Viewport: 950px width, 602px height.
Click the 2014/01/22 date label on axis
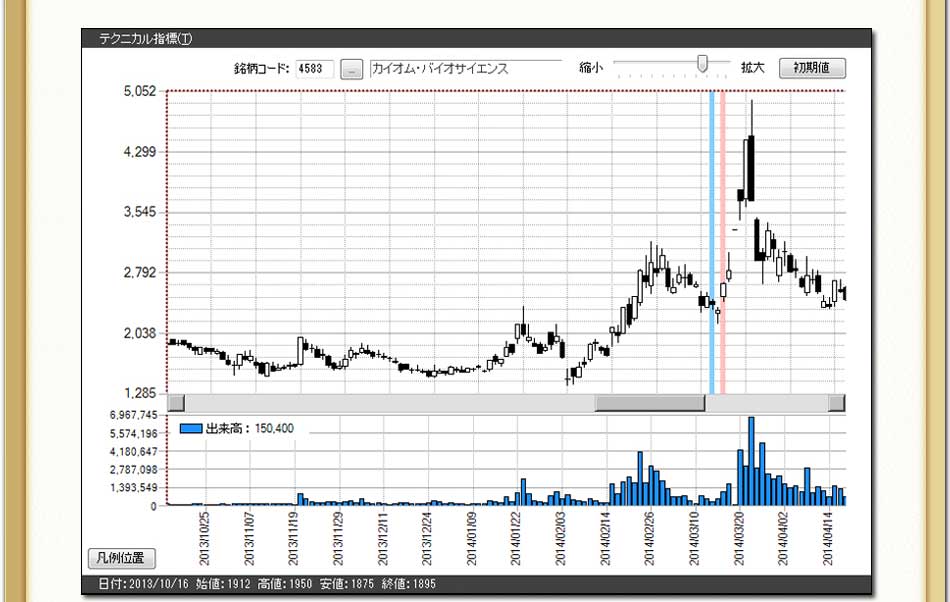point(516,538)
